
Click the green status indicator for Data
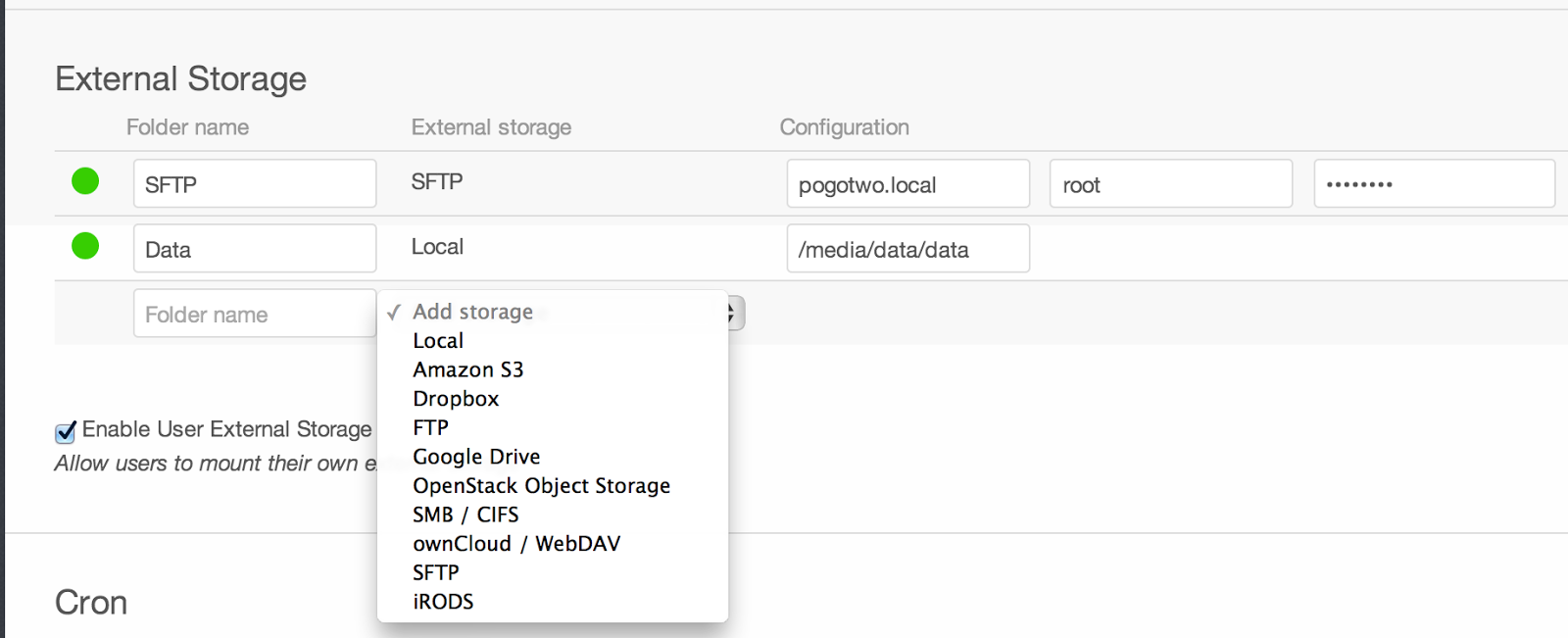click(x=85, y=246)
